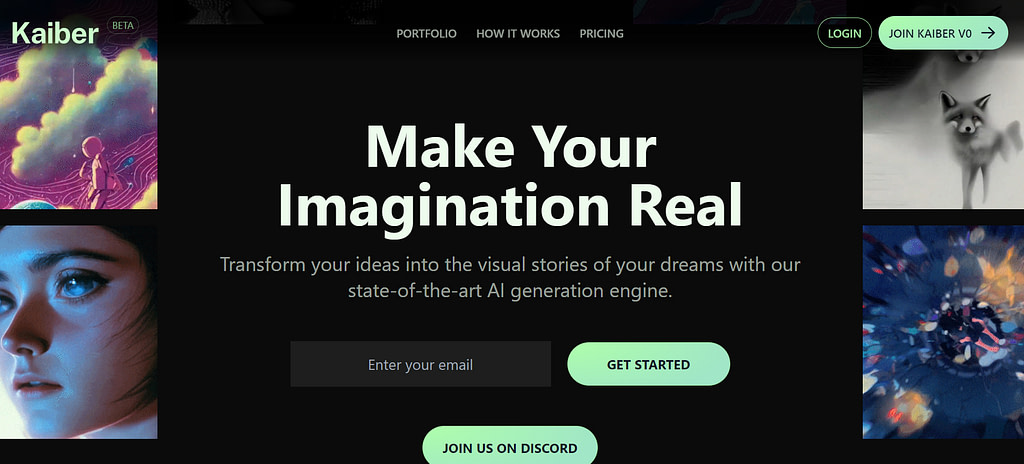The width and height of the screenshot is (1024, 464).
Task: Open the abstract blue swirl artwork thumbnail
Action: 943,332
